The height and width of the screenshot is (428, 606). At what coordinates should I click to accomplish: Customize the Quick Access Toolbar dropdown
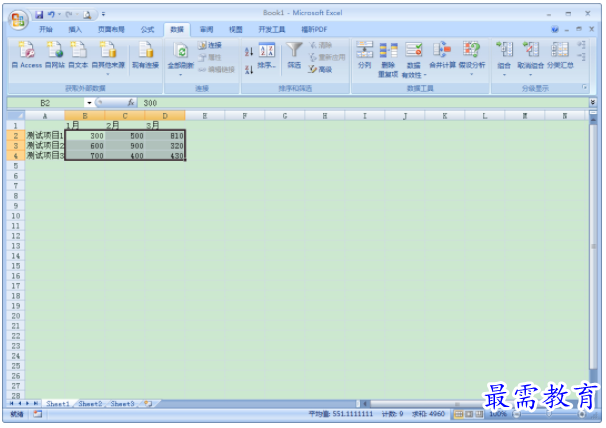click(x=103, y=15)
